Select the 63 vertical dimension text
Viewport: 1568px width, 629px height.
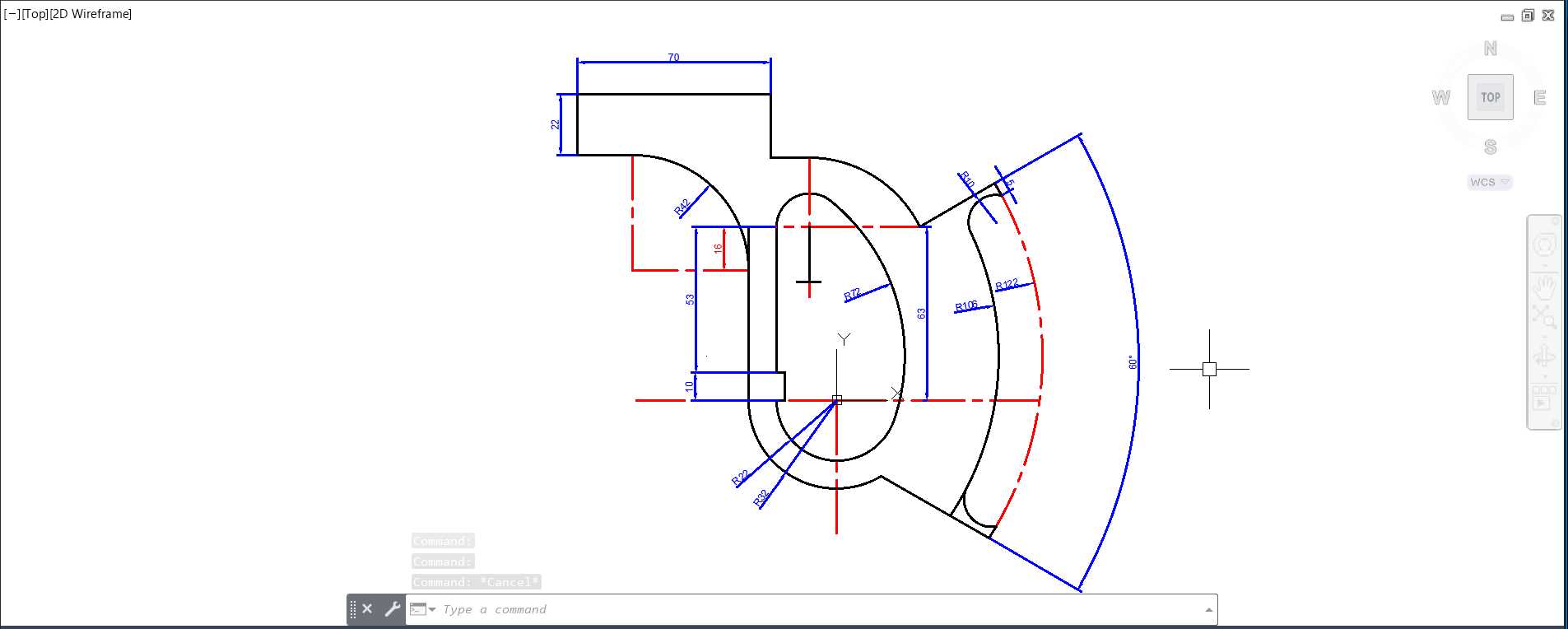tap(921, 314)
